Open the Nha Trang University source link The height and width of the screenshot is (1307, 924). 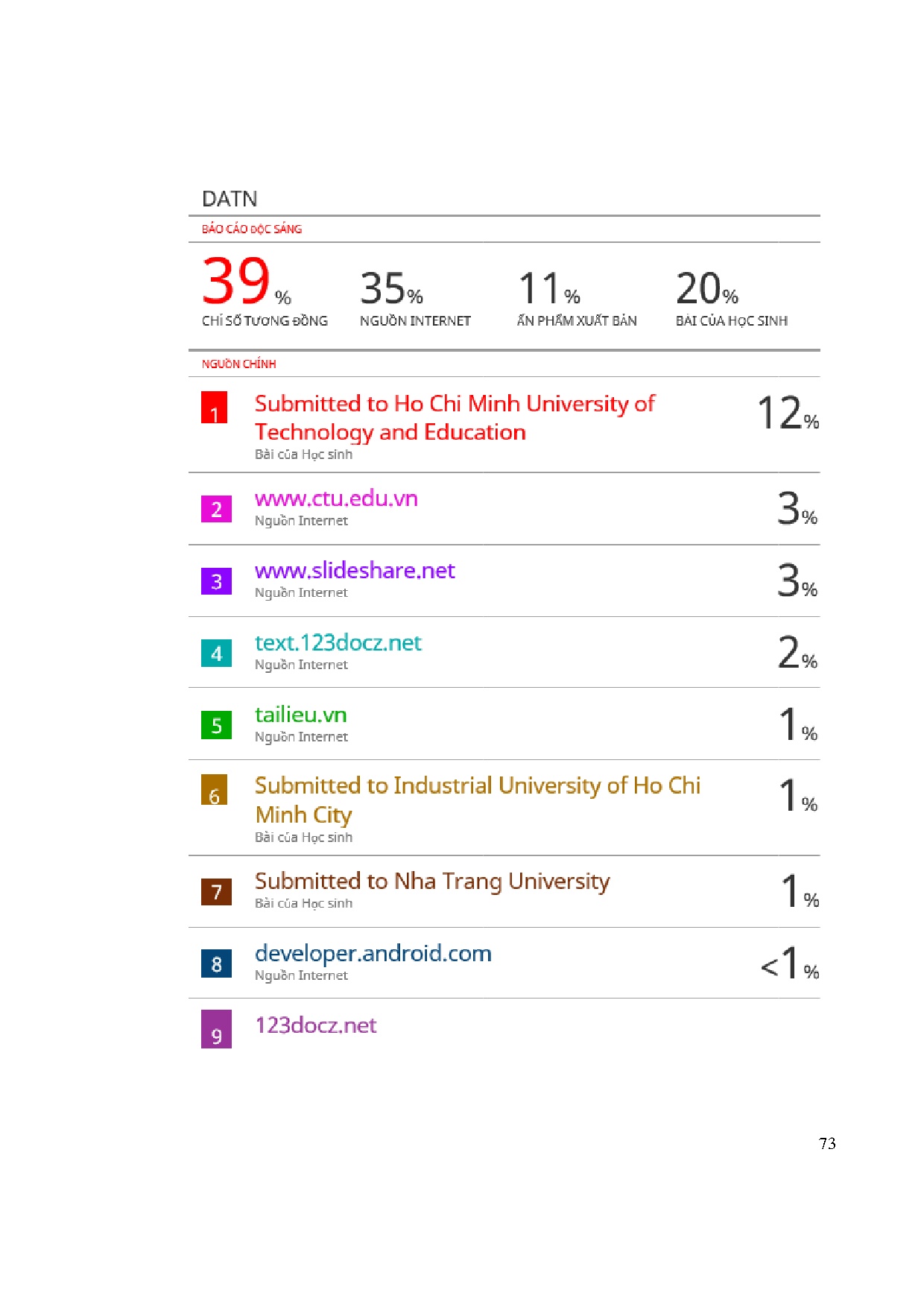click(432, 882)
